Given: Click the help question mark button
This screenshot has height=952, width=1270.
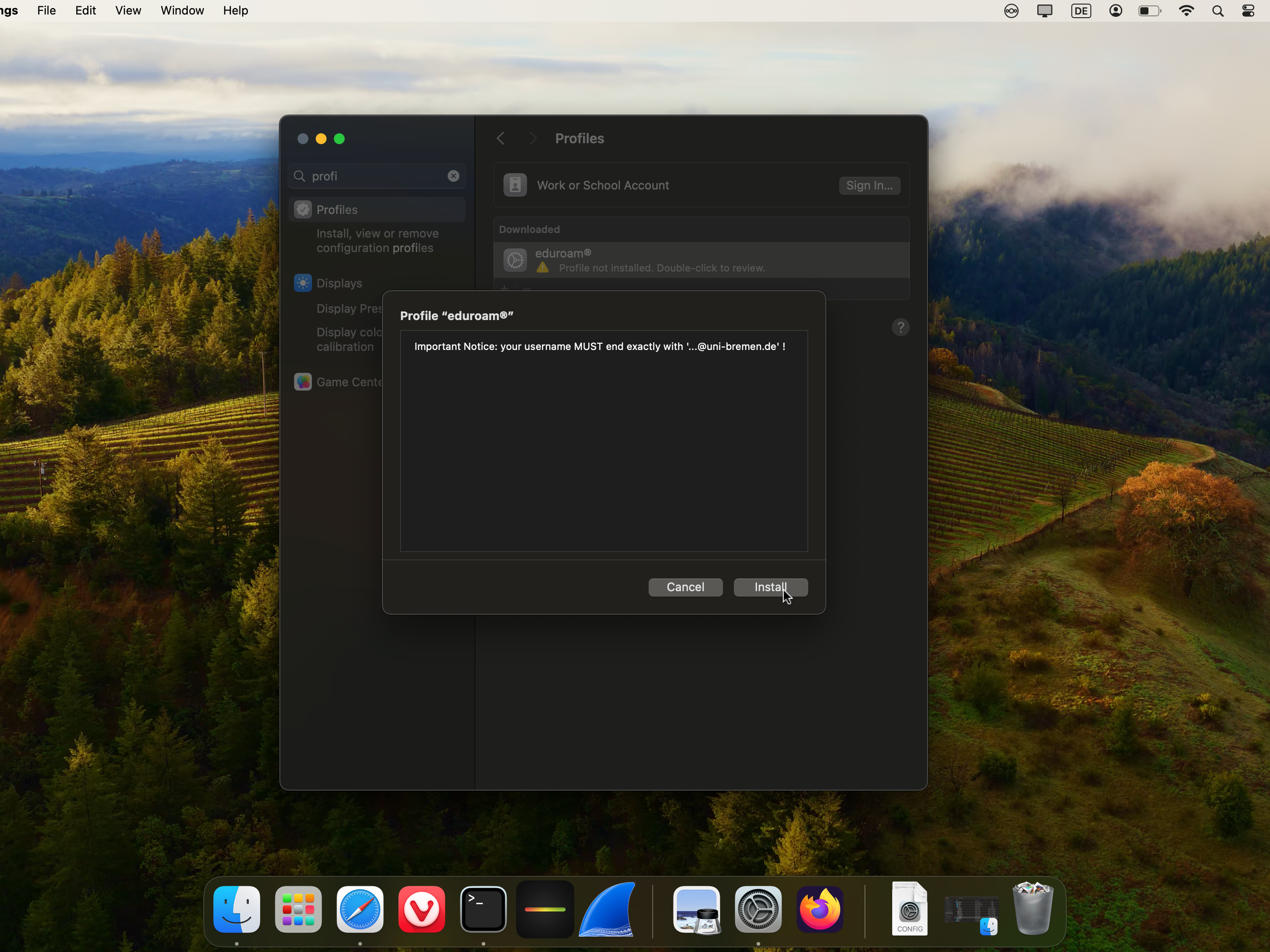Looking at the screenshot, I should click(x=900, y=327).
